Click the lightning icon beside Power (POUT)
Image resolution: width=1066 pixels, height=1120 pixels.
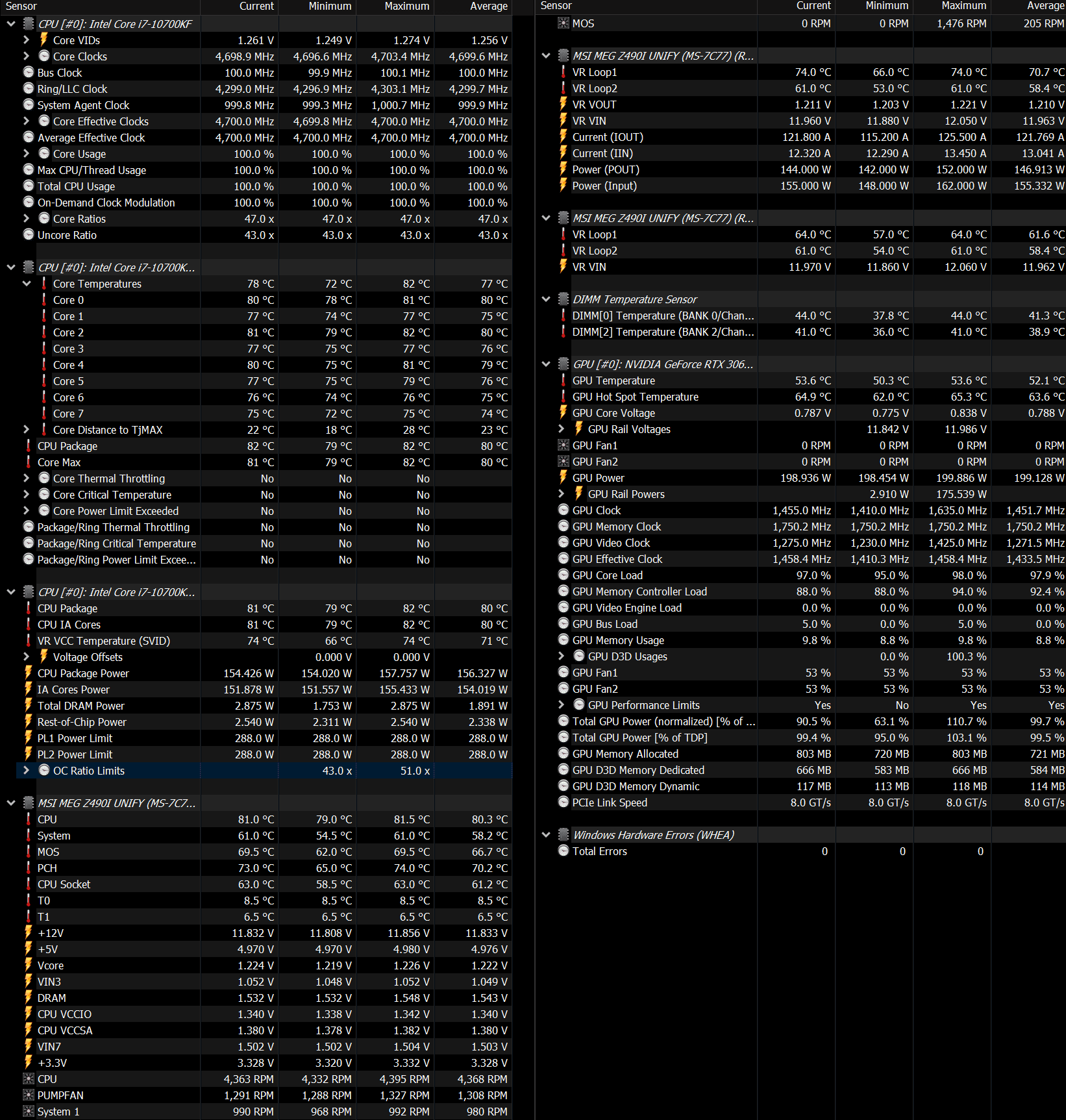tap(564, 169)
